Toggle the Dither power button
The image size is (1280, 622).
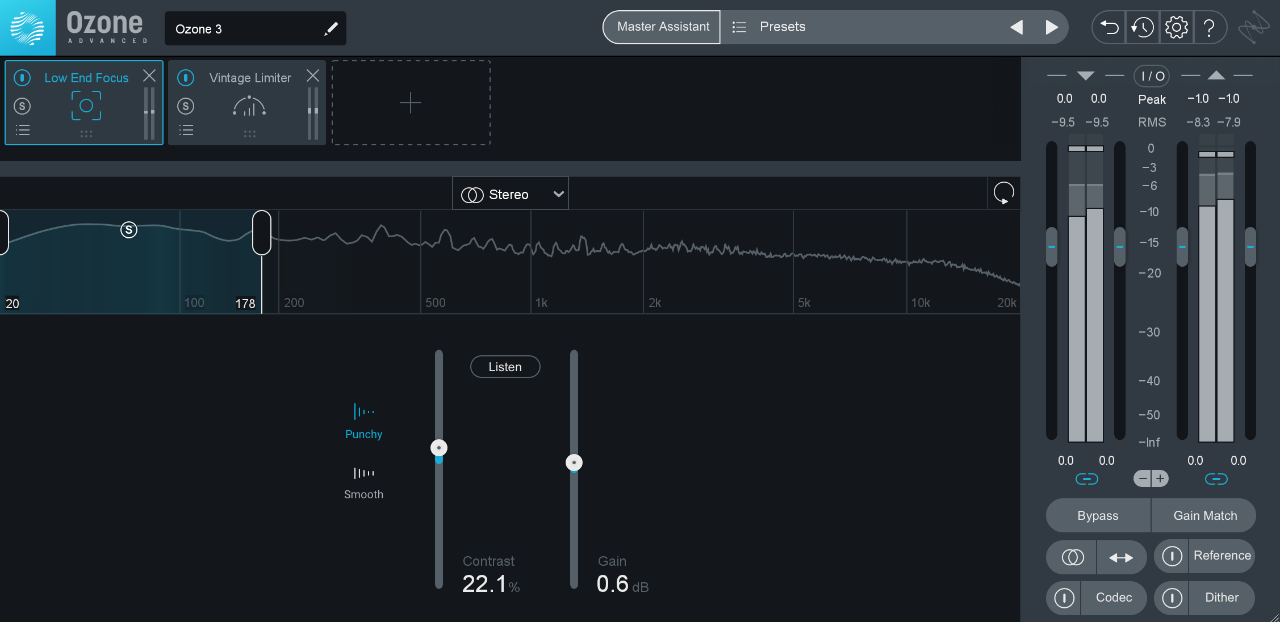pos(1172,598)
